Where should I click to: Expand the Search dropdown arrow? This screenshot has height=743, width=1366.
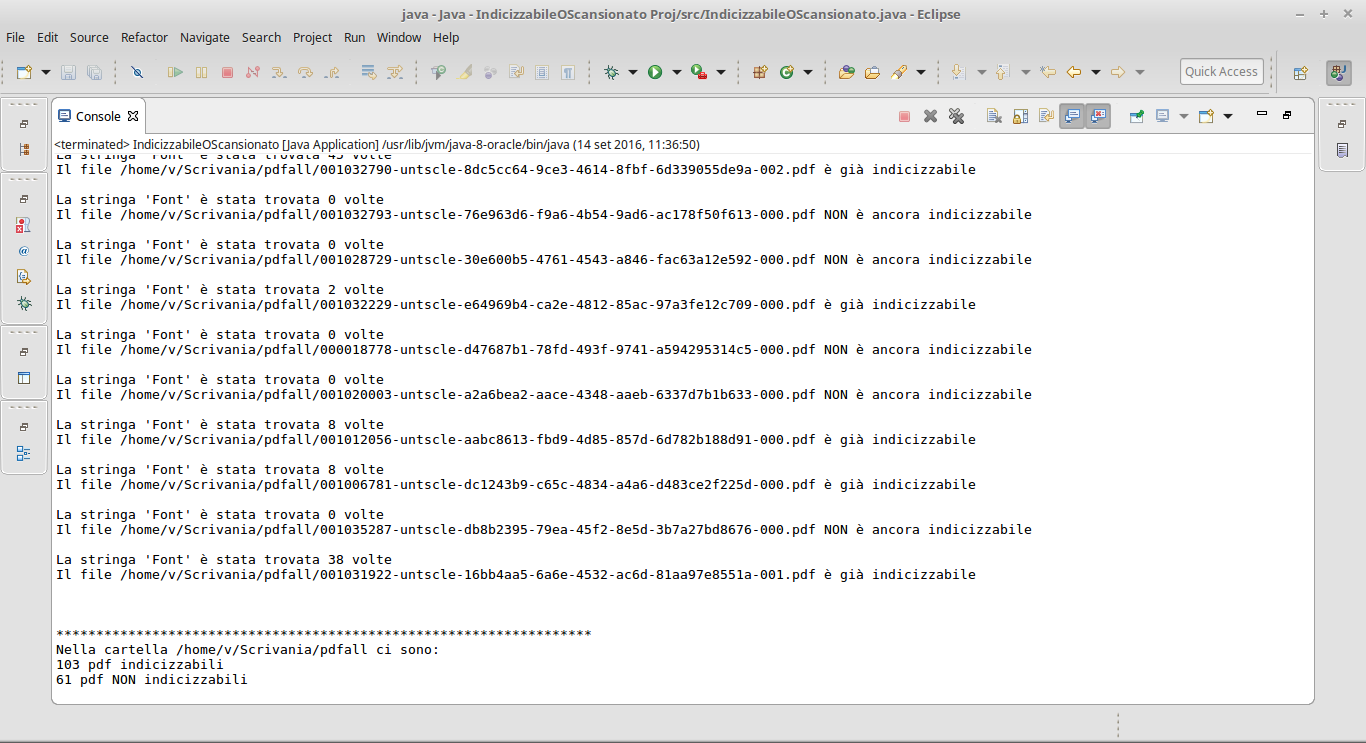[921, 72]
